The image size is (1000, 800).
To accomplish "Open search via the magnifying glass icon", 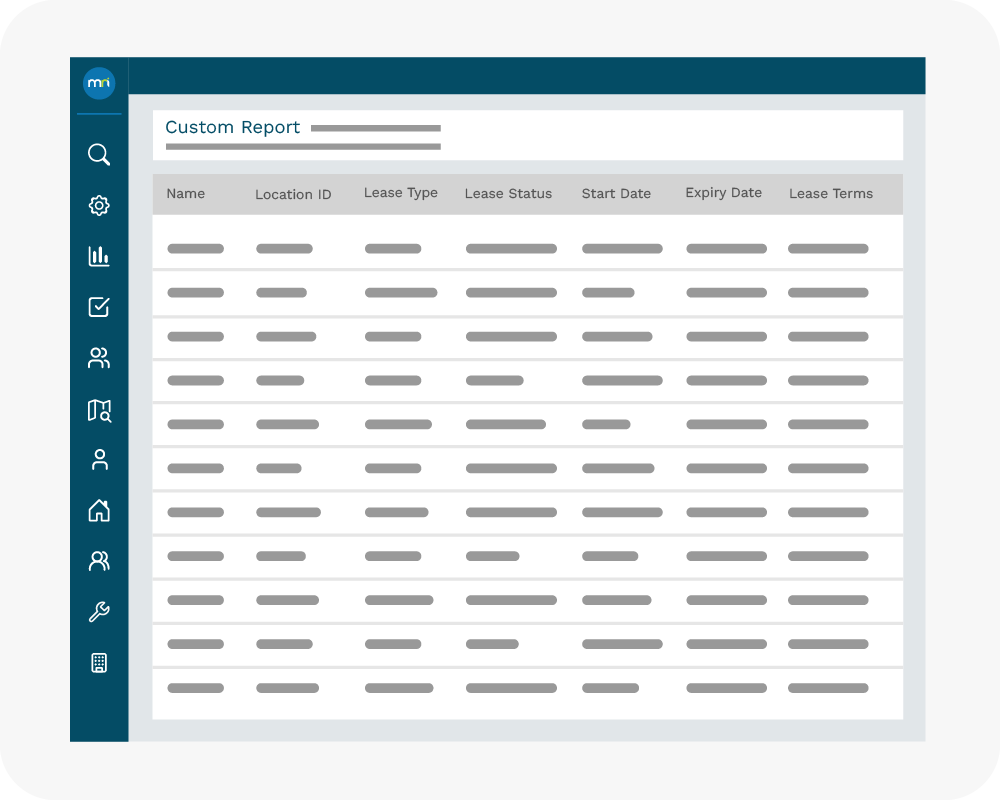I will (99, 155).
